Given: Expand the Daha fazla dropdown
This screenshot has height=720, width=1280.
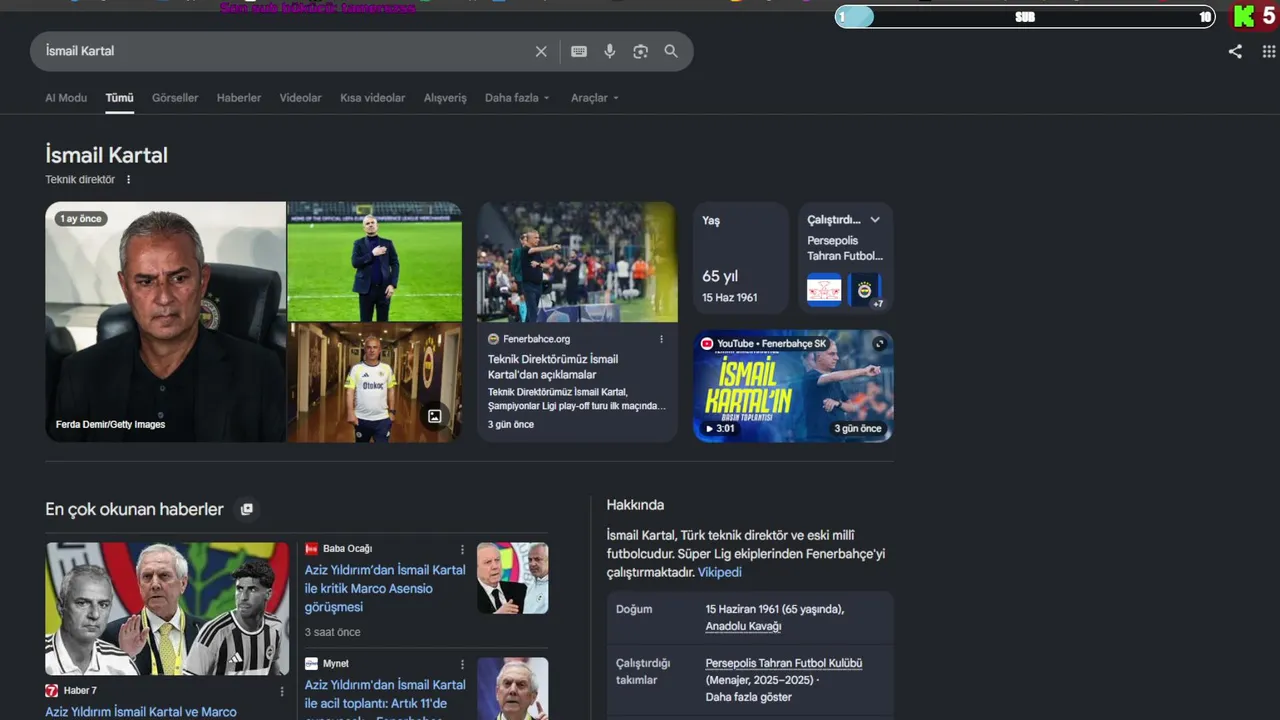Looking at the screenshot, I should coord(517,98).
